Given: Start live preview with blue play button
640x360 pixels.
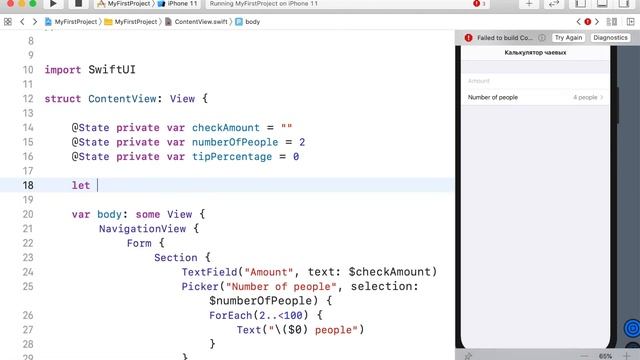Looking at the screenshot, I should click(x=632, y=328).
